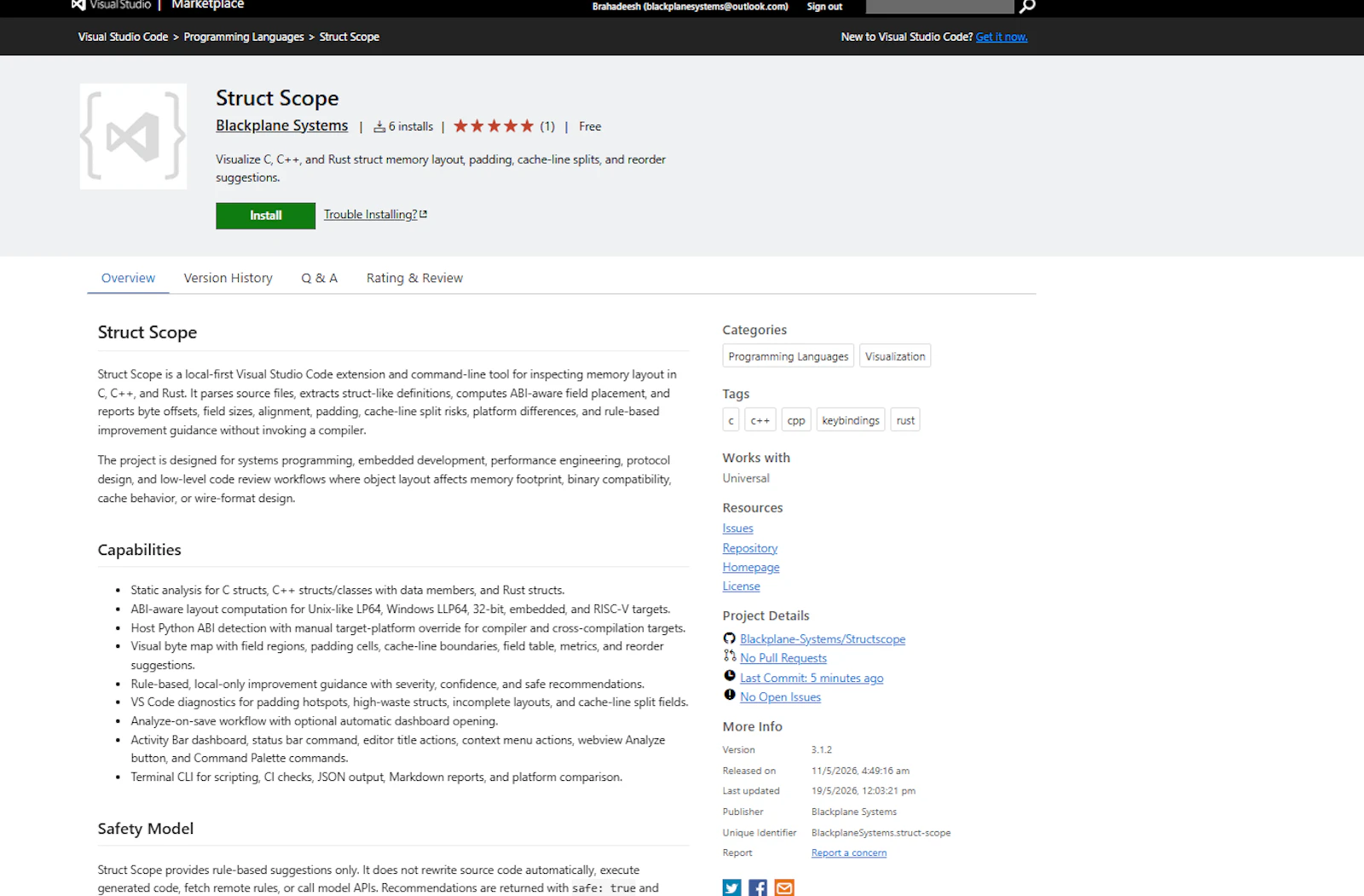Click the clock icon beside Last Commit
This screenshot has width=1364, height=896.
coord(730,676)
